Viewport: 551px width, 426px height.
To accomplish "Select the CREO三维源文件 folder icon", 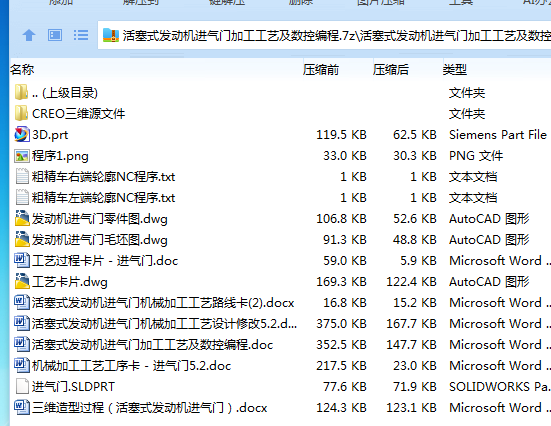I will pos(21,114).
